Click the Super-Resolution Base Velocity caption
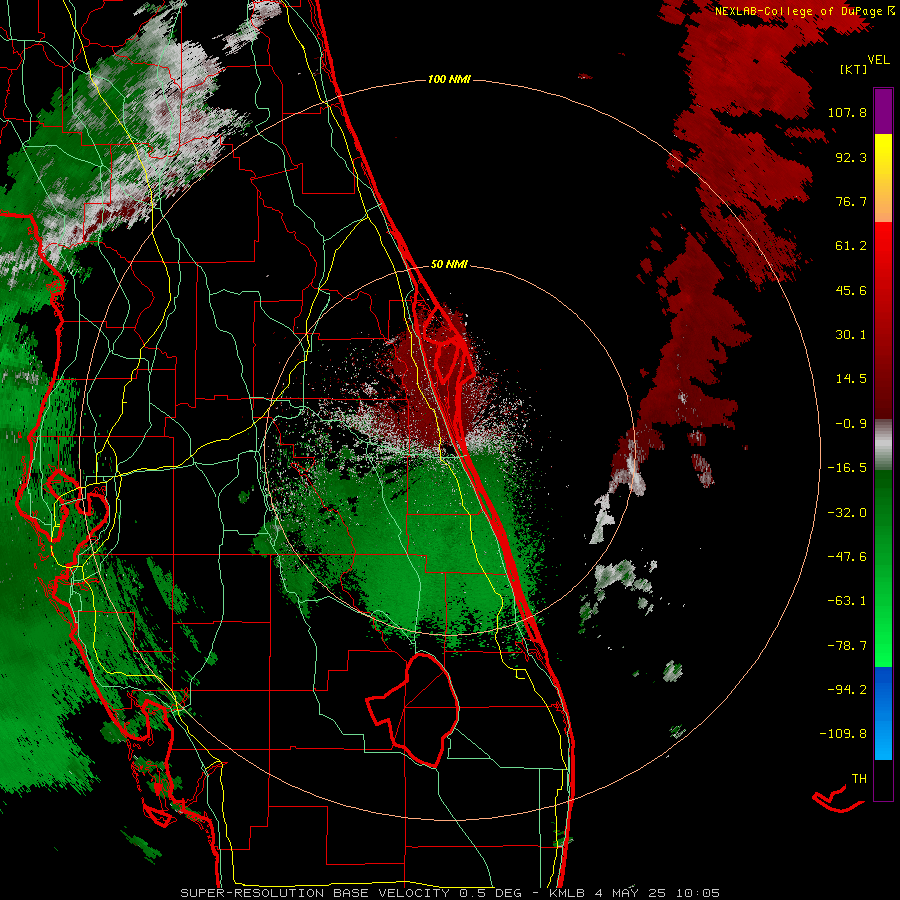This screenshot has height=900, width=900. pos(449,893)
